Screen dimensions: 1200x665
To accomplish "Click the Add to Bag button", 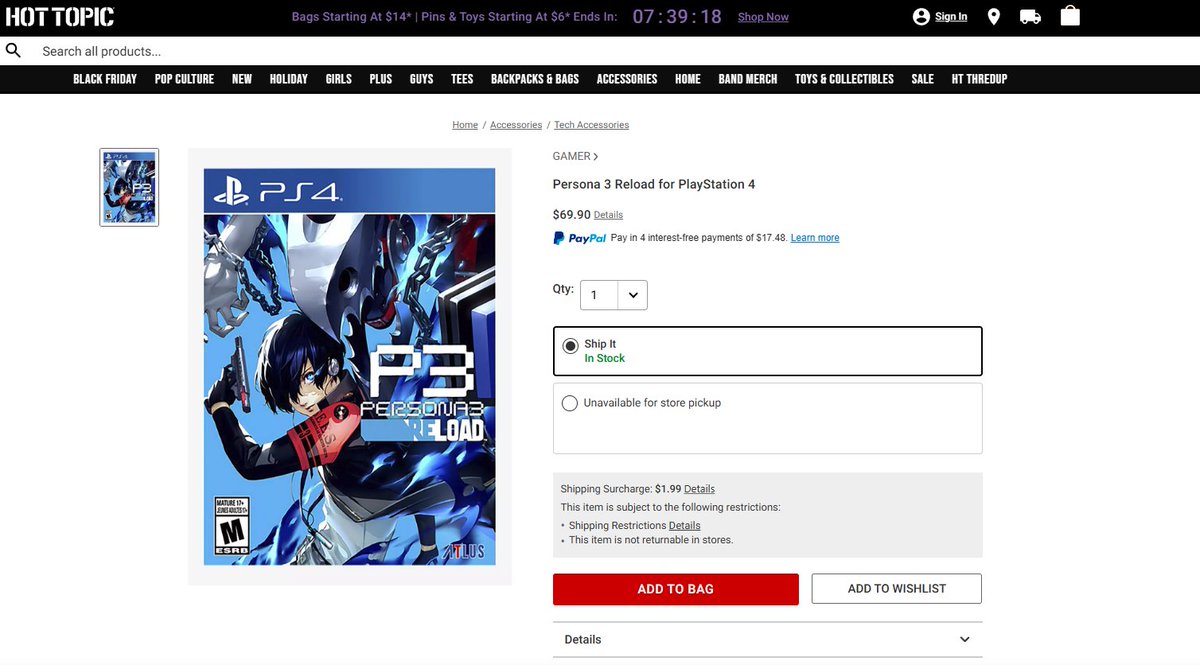I will pos(676,589).
